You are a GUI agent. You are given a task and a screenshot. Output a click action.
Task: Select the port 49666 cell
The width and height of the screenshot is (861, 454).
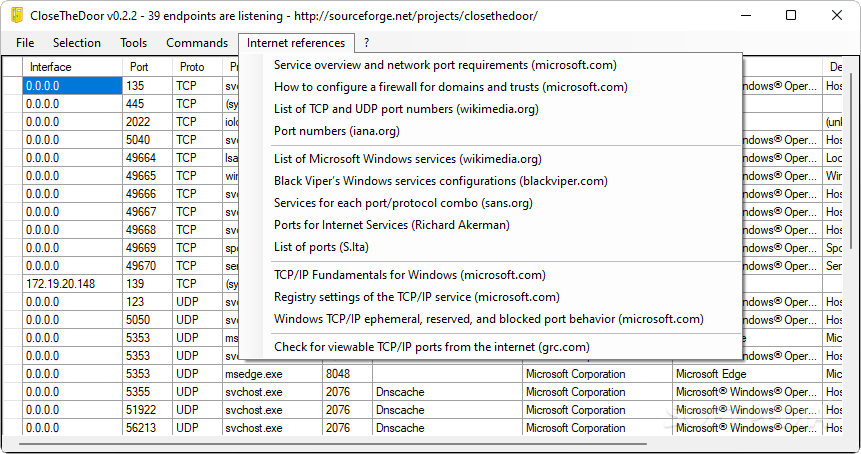(x=147, y=194)
